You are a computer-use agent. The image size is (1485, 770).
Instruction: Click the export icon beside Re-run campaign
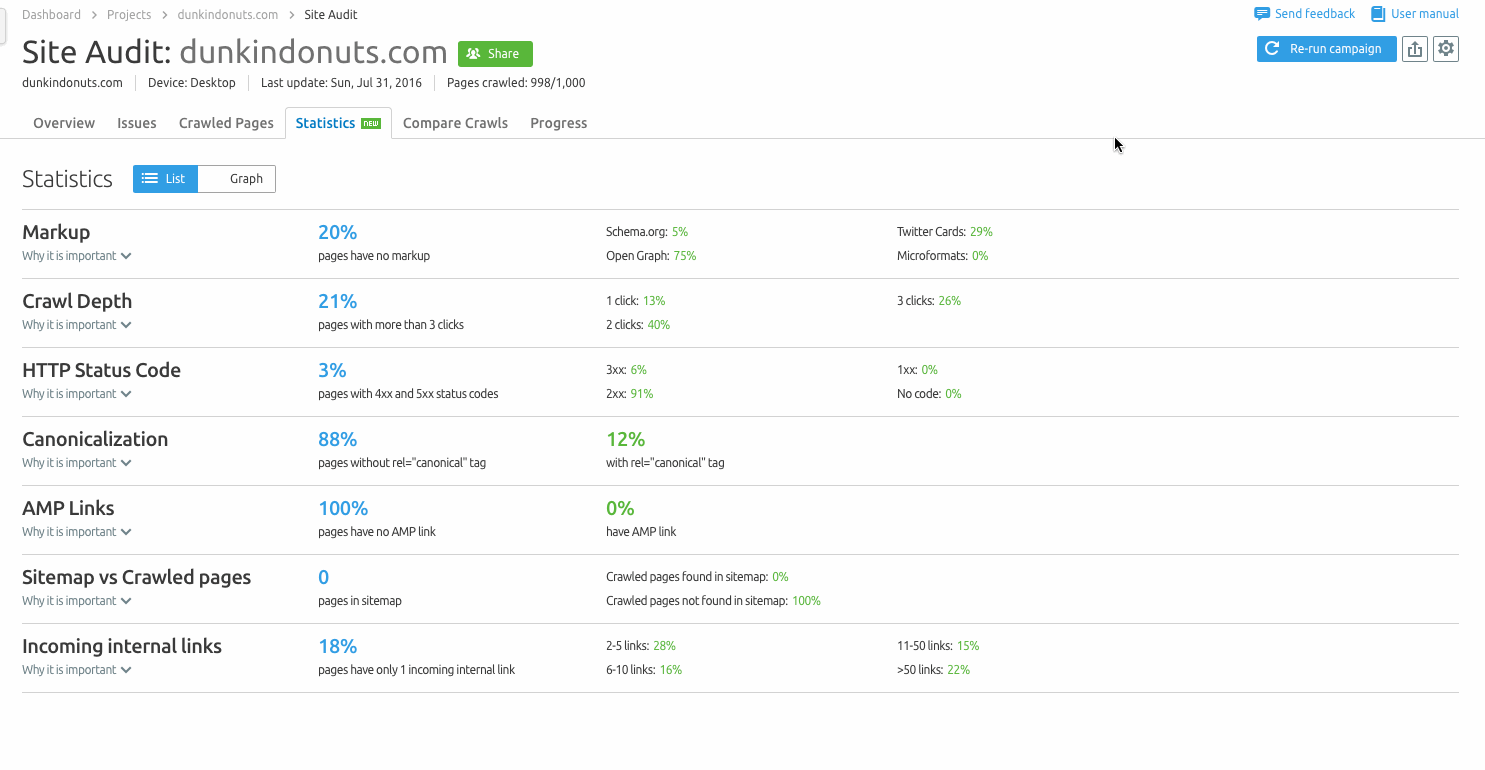point(1414,49)
